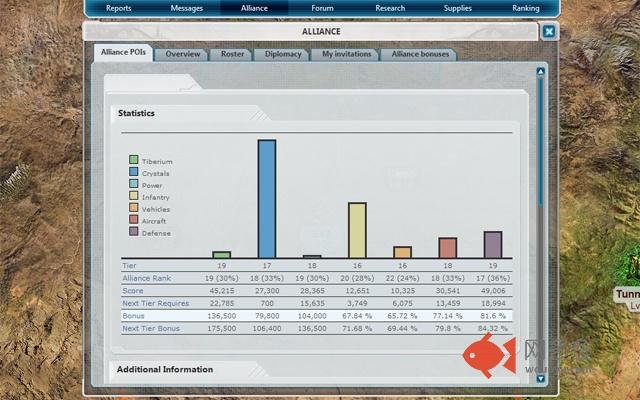Switch to the My invitations tab

(347, 54)
